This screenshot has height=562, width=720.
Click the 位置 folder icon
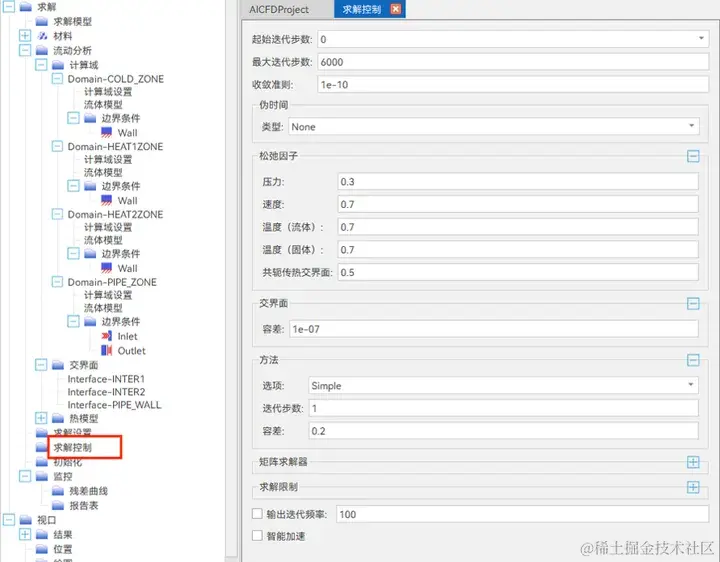[42, 549]
